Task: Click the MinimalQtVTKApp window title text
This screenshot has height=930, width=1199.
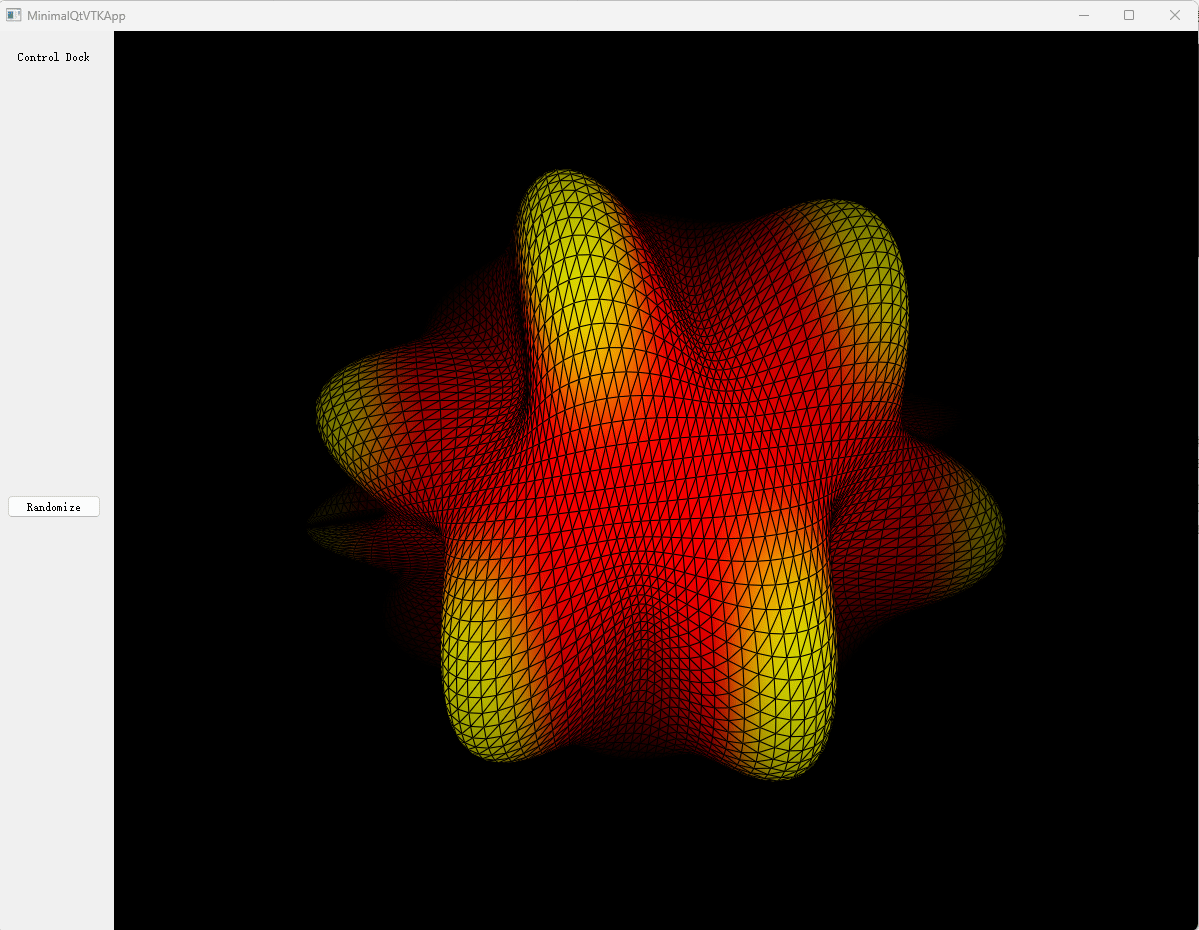Action: pyautogui.click(x=76, y=15)
